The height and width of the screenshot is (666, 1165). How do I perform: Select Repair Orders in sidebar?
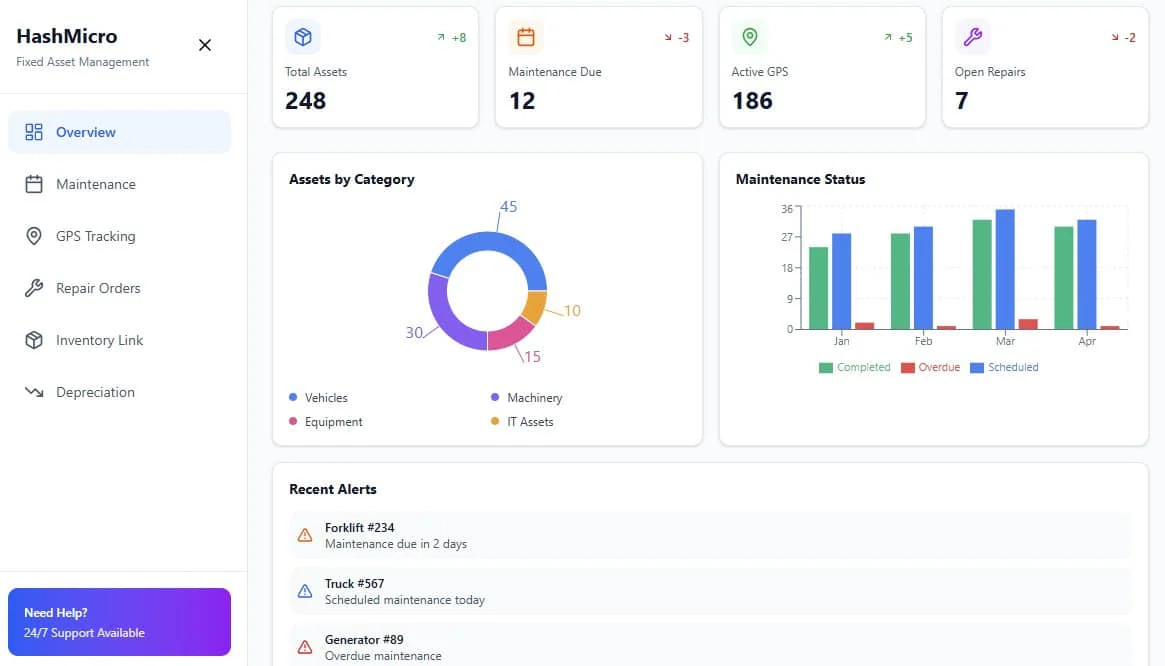[120, 288]
